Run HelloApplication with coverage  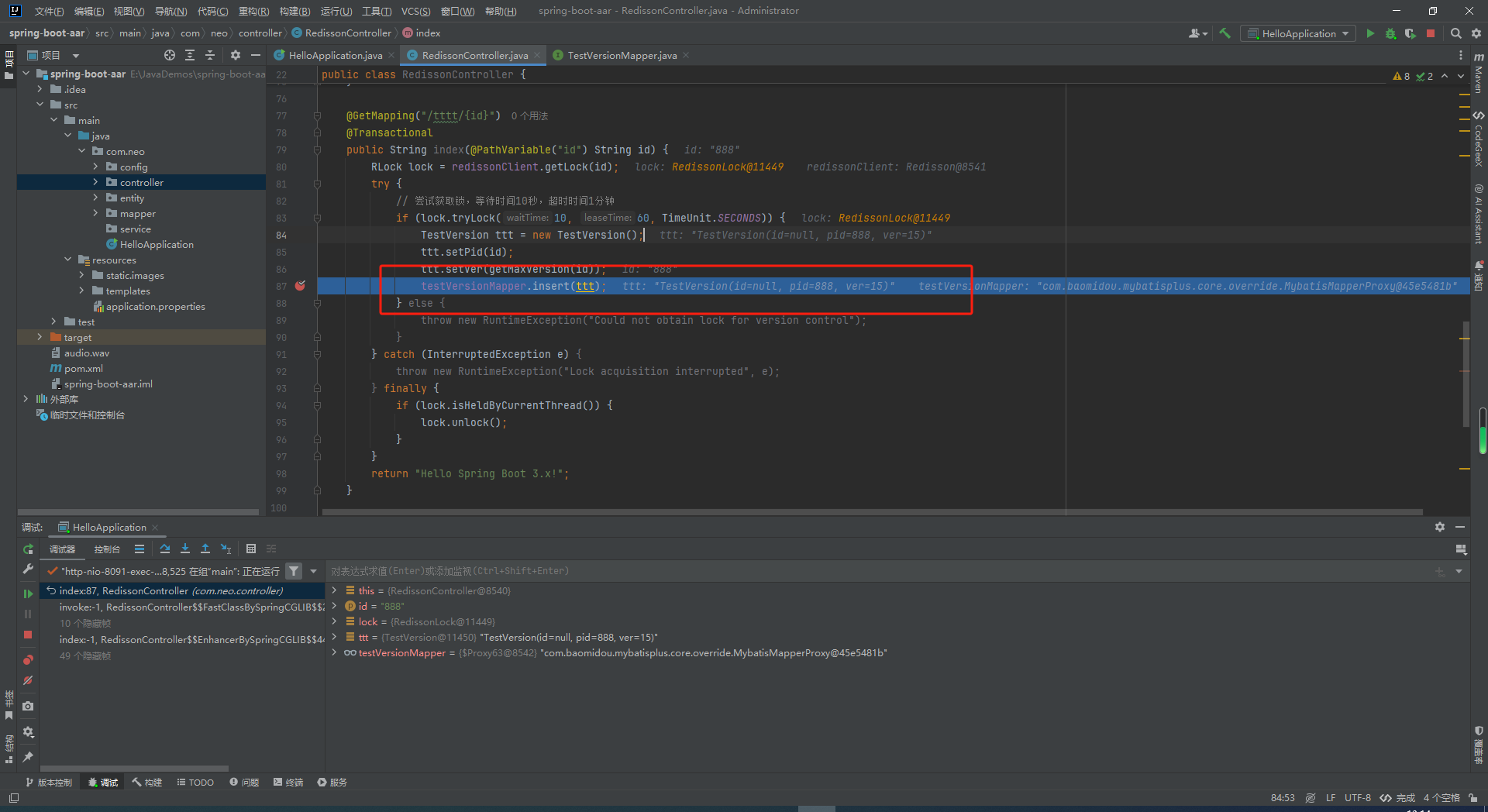(x=1410, y=33)
